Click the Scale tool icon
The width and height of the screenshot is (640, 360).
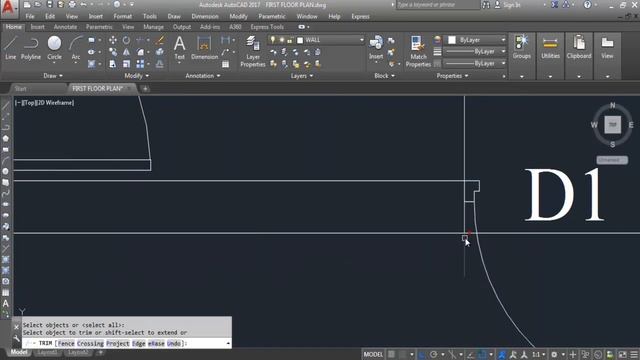[x=127, y=64]
